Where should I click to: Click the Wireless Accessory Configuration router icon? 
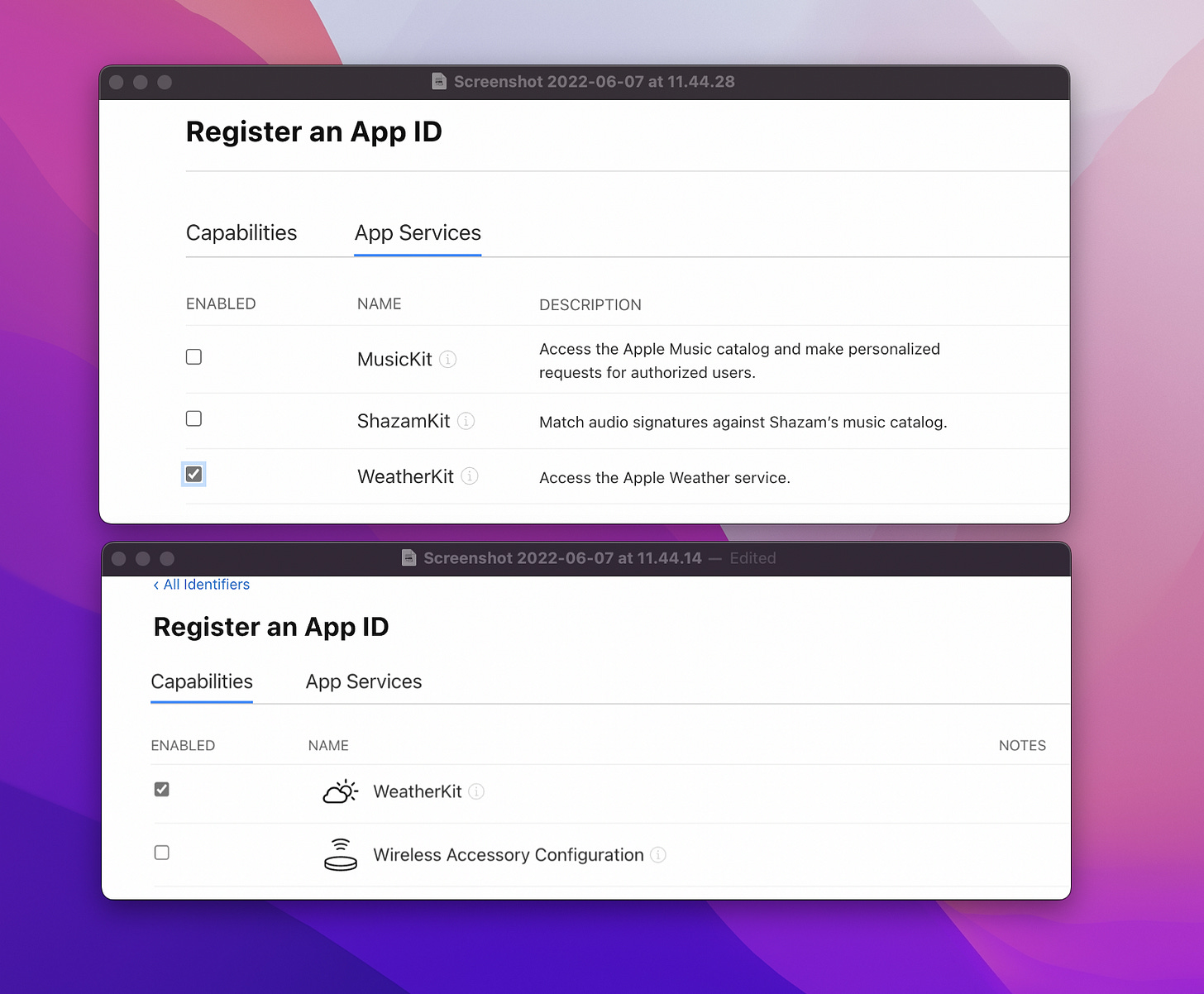tap(341, 855)
